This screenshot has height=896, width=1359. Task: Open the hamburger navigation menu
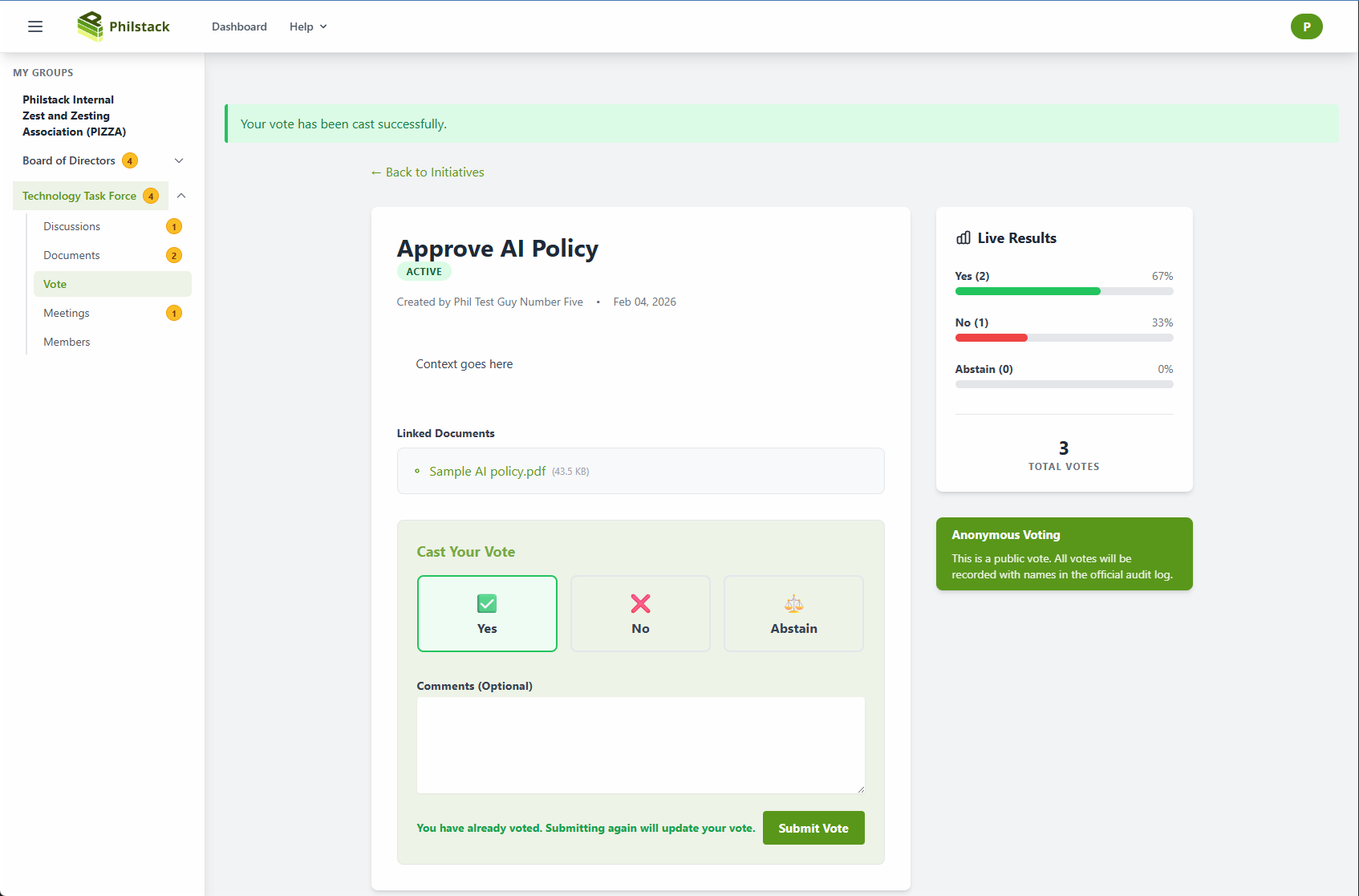(35, 26)
